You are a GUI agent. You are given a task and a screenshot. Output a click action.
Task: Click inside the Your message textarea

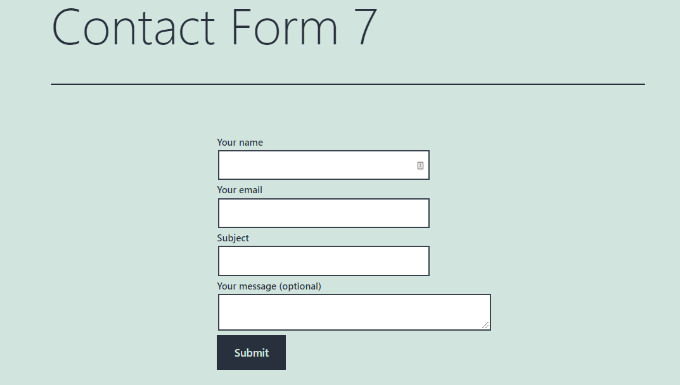point(354,312)
